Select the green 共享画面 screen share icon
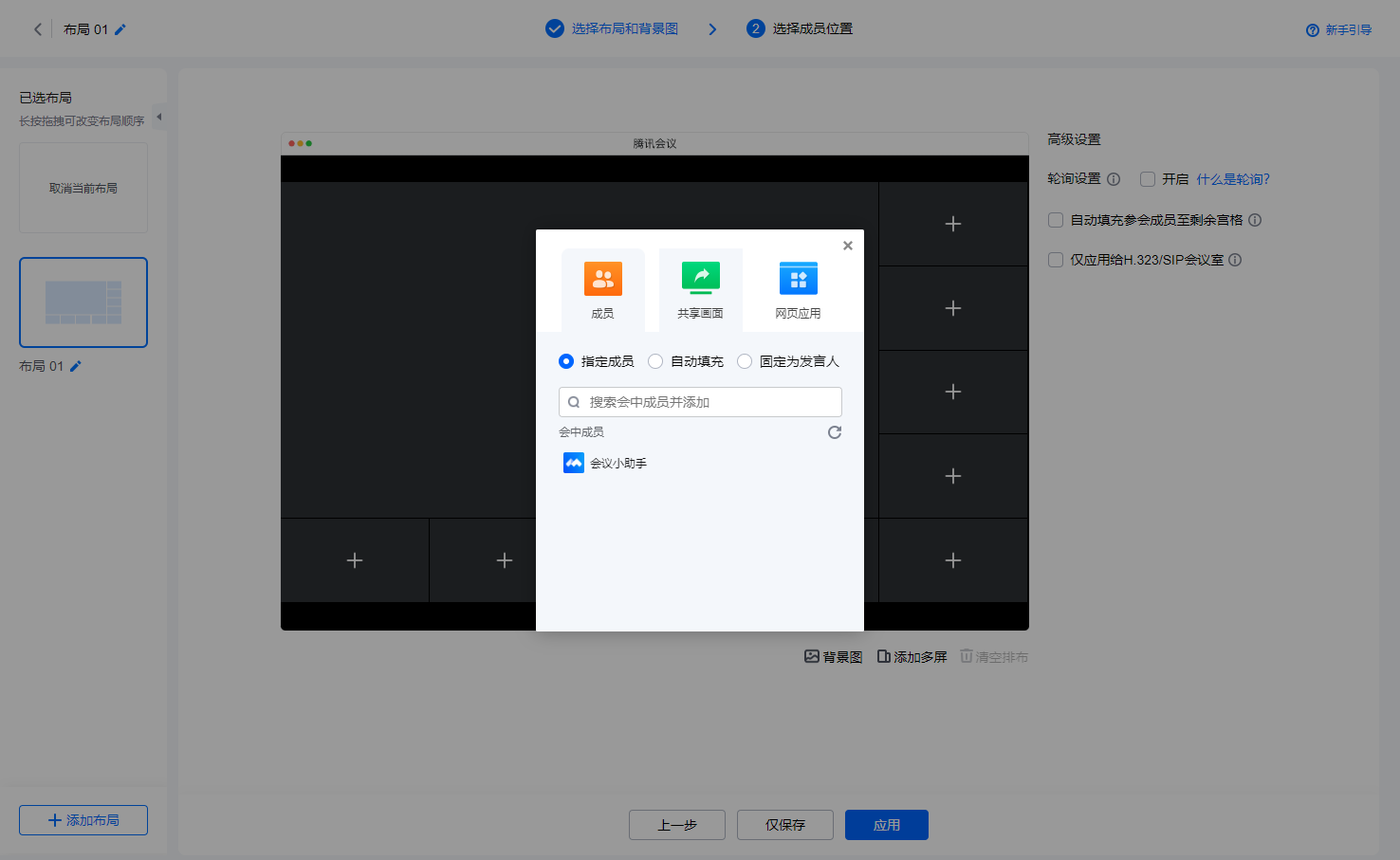Image resolution: width=1400 pixels, height=860 pixels. point(701,279)
